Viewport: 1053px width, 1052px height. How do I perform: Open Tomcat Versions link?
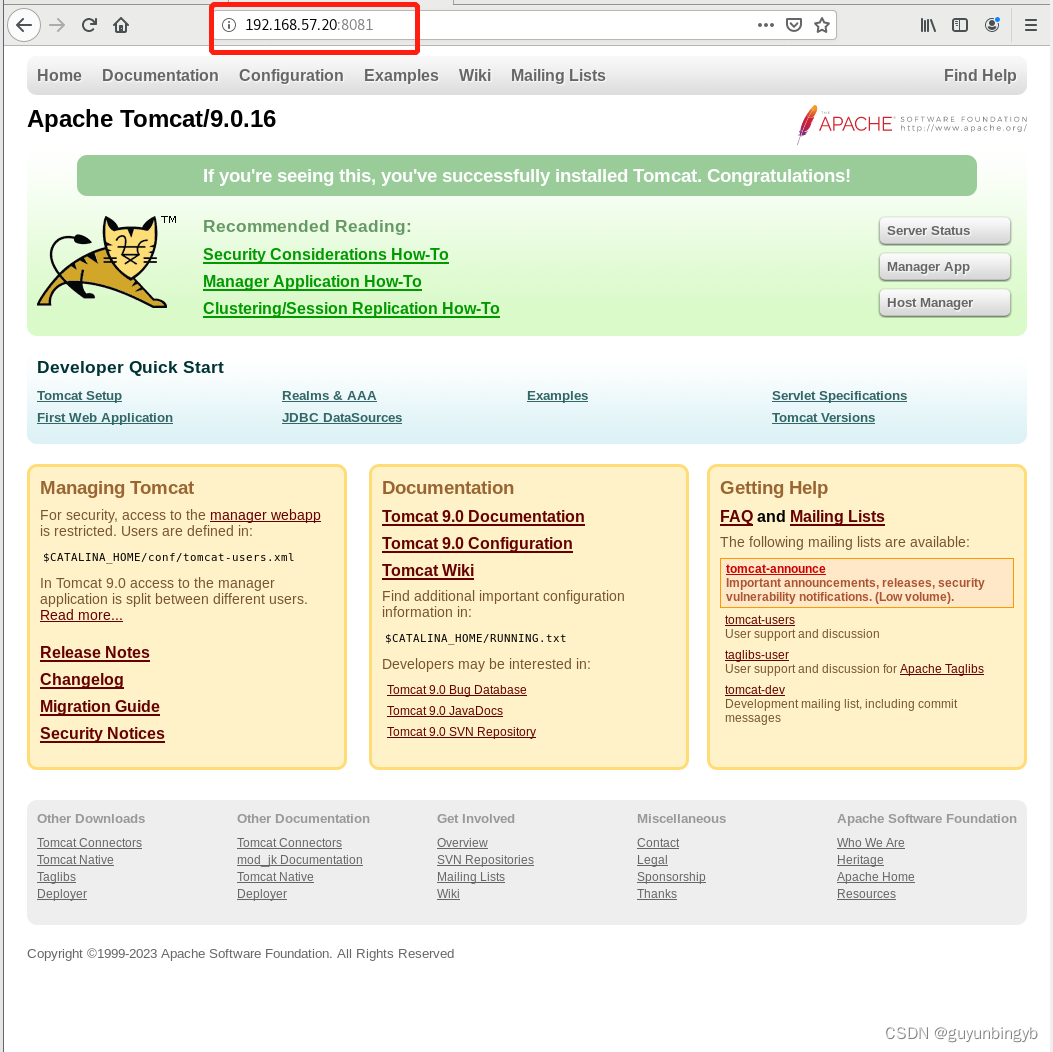pos(823,418)
